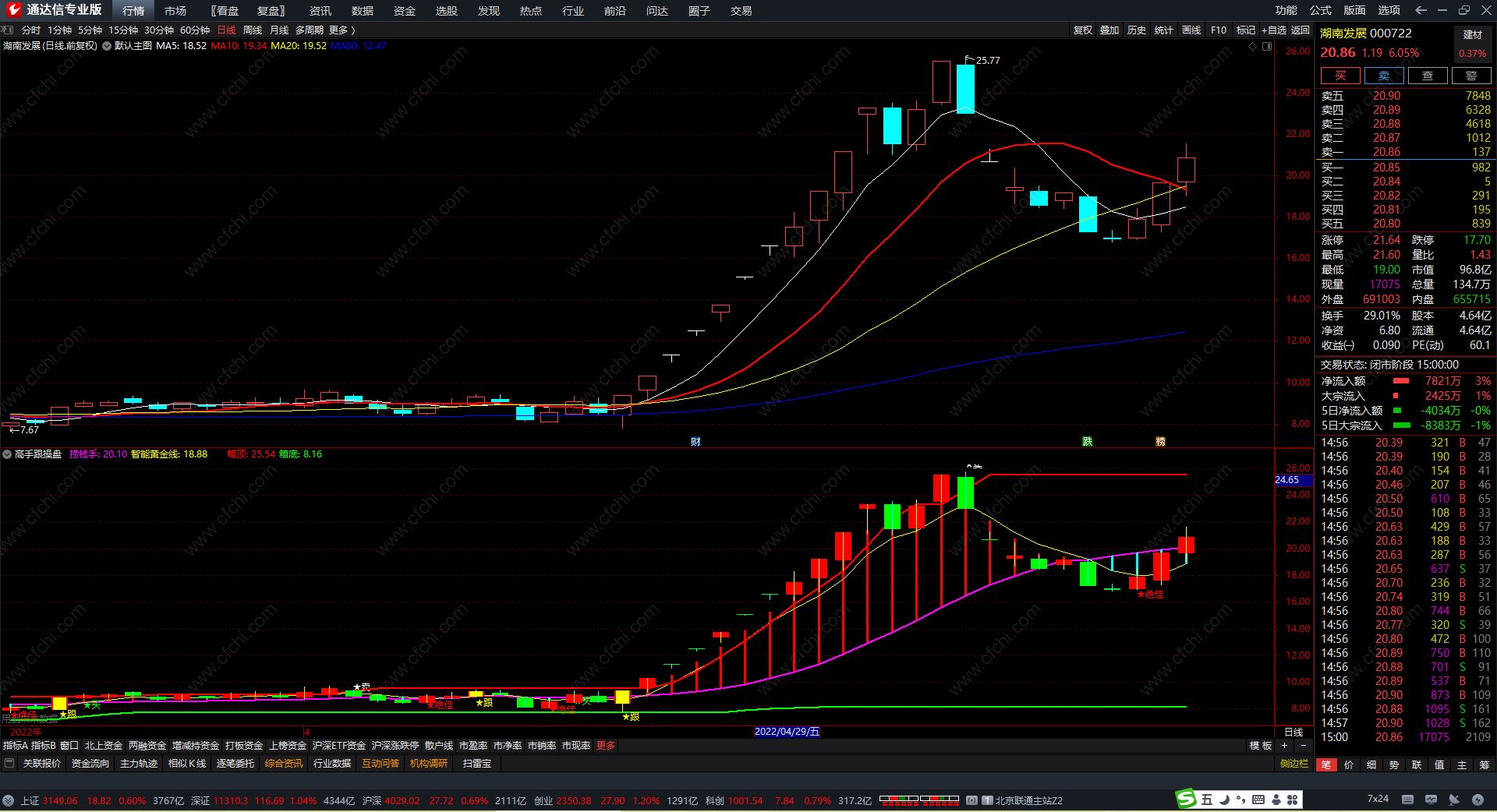Screen dimensions: 1497x812
Task: Open the 复权 adjustment dropdown
Action: point(1083,30)
